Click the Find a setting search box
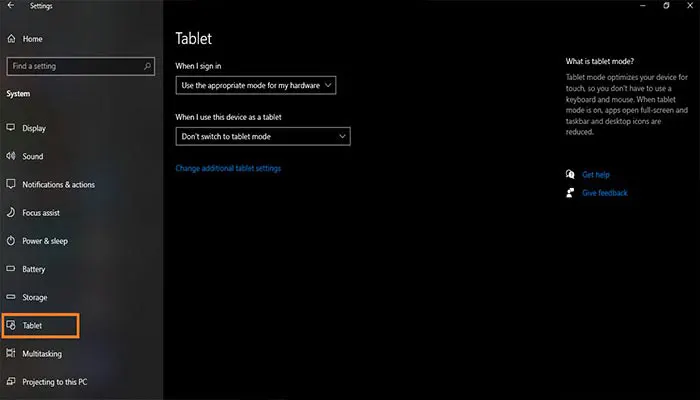 [74, 66]
